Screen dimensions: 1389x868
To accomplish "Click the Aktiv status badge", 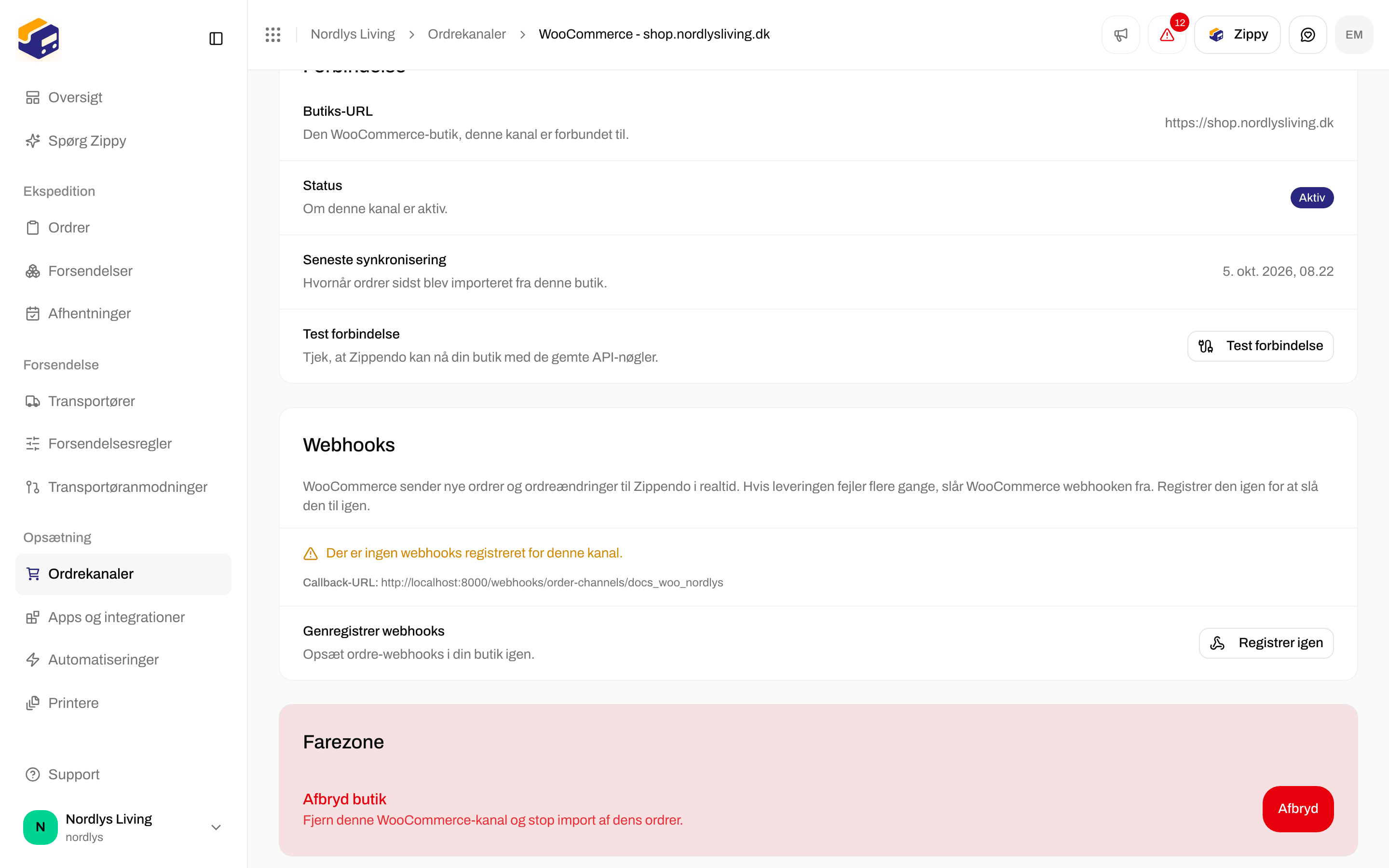I will tap(1312, 198).
